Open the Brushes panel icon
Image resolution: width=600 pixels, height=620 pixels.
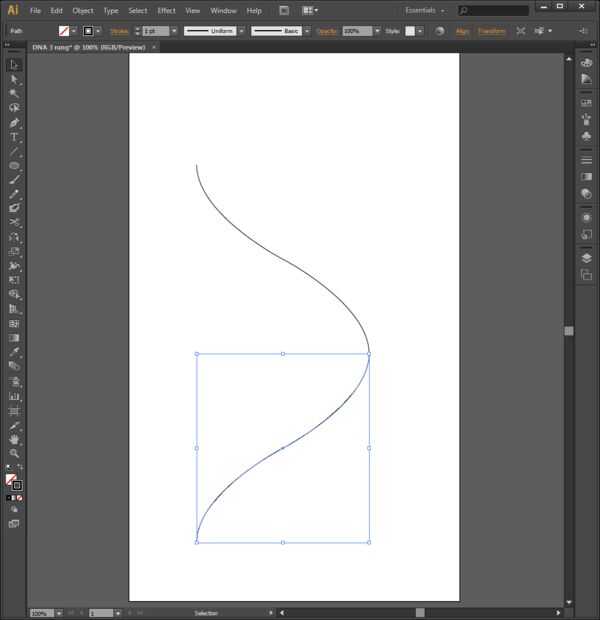point(586,119)
